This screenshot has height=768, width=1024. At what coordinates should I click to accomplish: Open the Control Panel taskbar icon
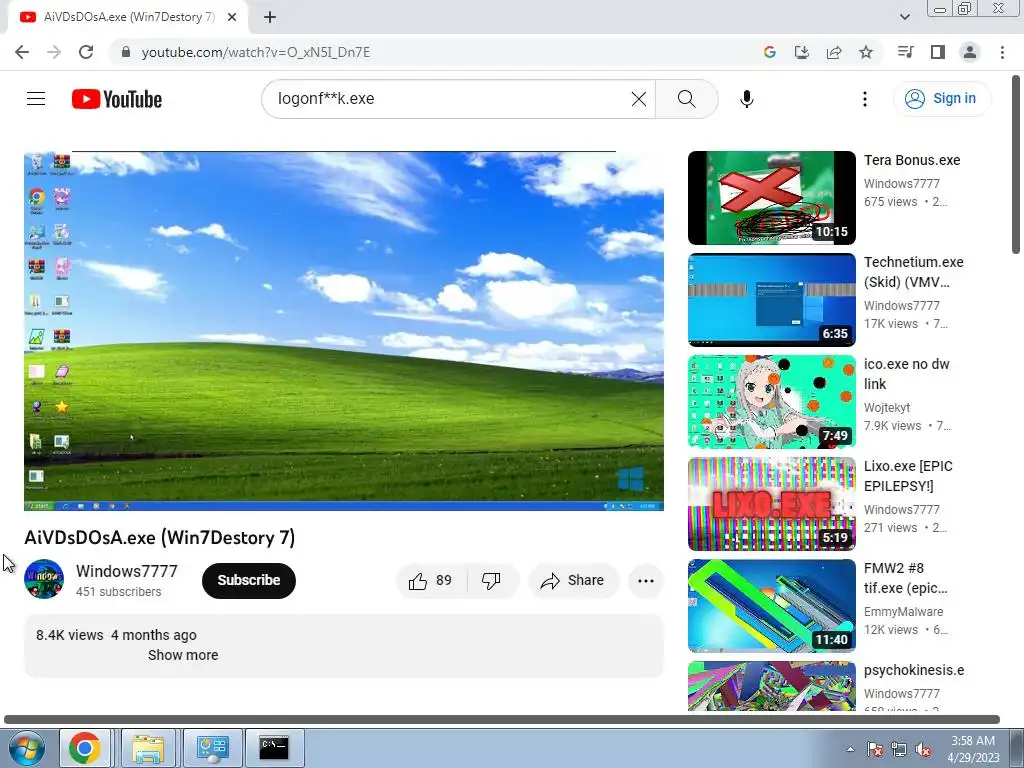point(212,748)
